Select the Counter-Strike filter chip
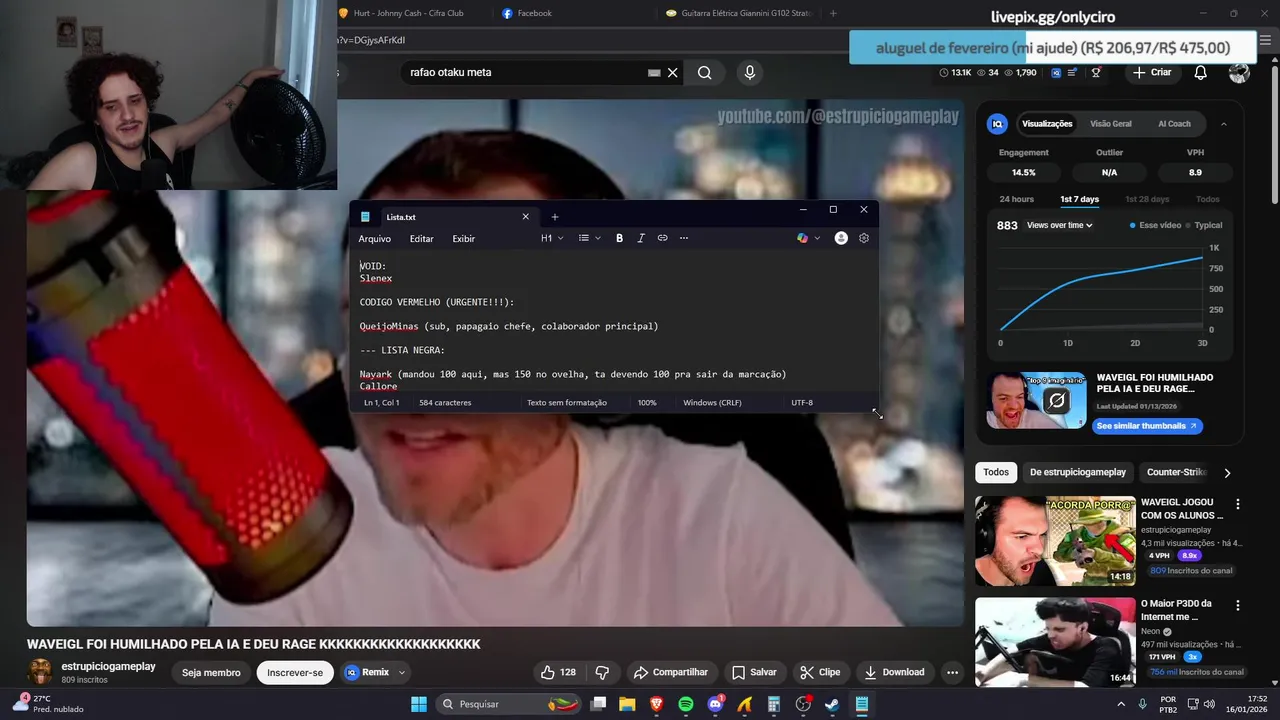The height and width of the screenshot is (720, 1280). [1176, 472]
